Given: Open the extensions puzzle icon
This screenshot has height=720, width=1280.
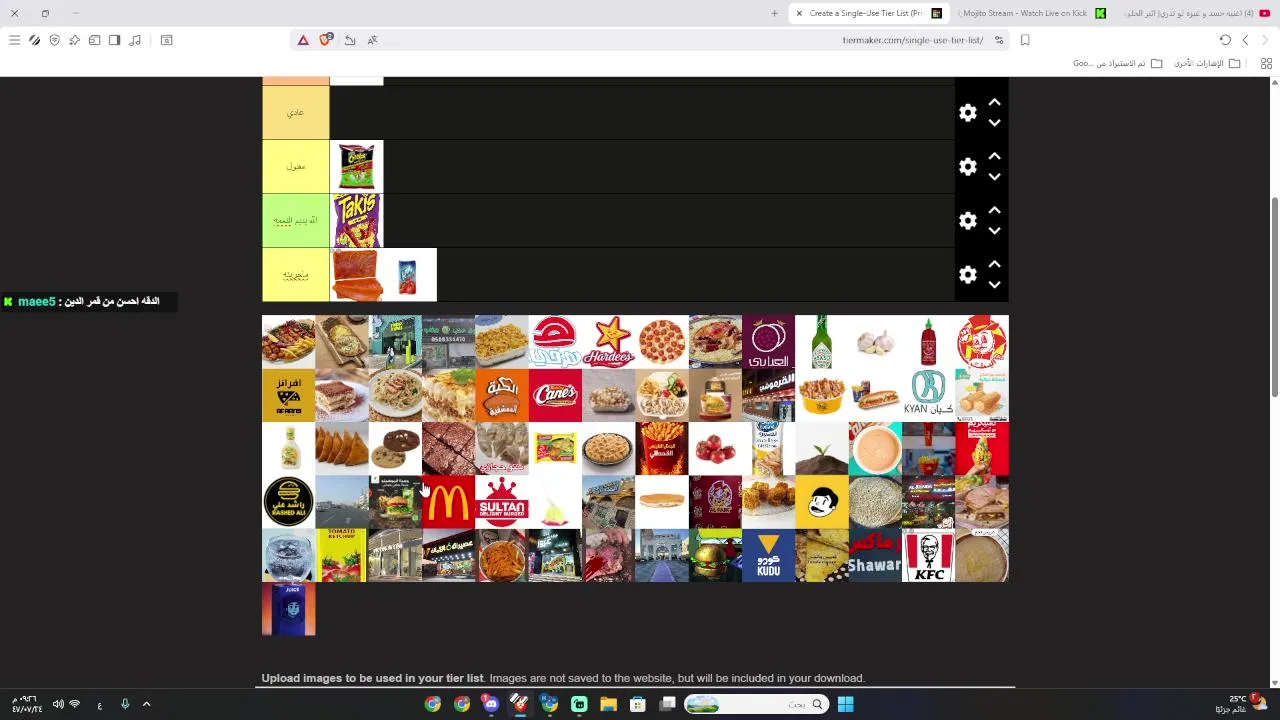Looking at the screenshot, I should coord(74,40).
